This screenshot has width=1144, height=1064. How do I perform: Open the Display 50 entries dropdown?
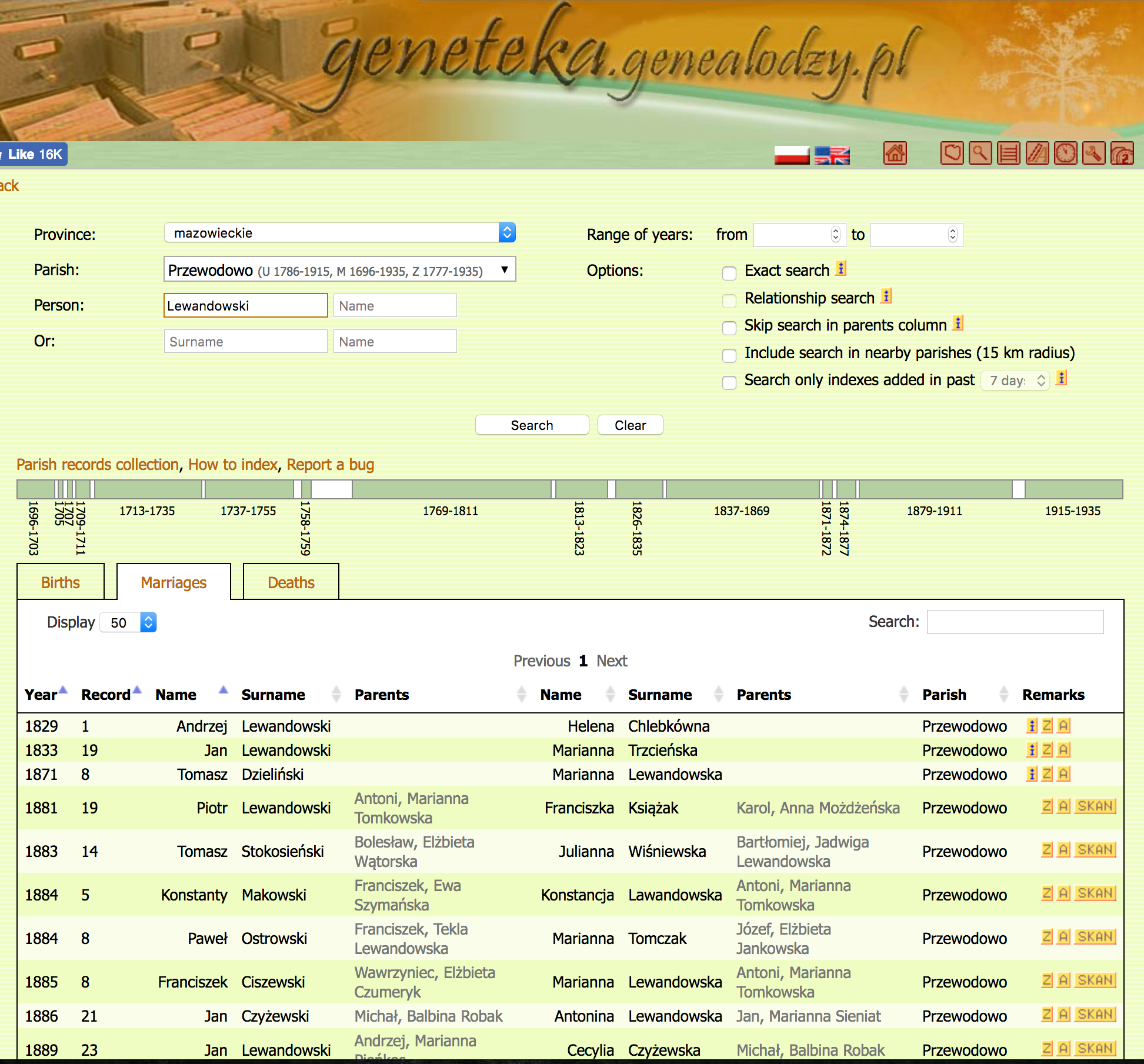pos(129,623)
